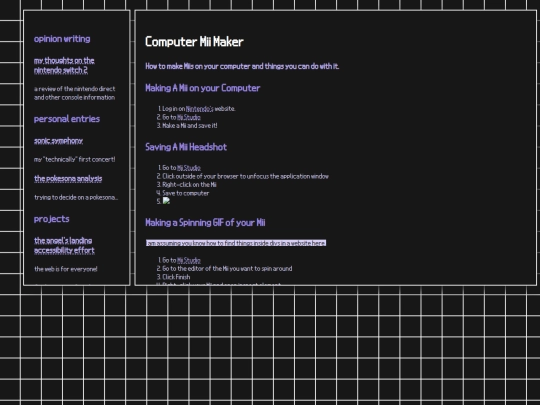Click the "Save to computer" step

point(186,193)
